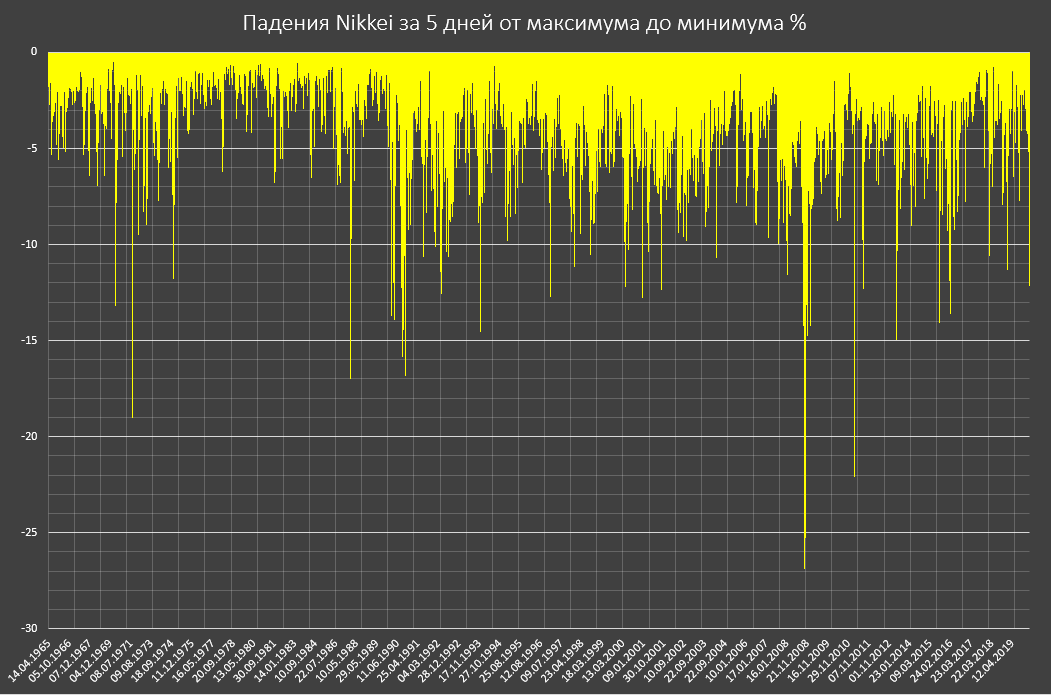Click the x-axis date 10.09.2002
The height and width of the screenshot is (695, 1051).
tap(663, 661)
